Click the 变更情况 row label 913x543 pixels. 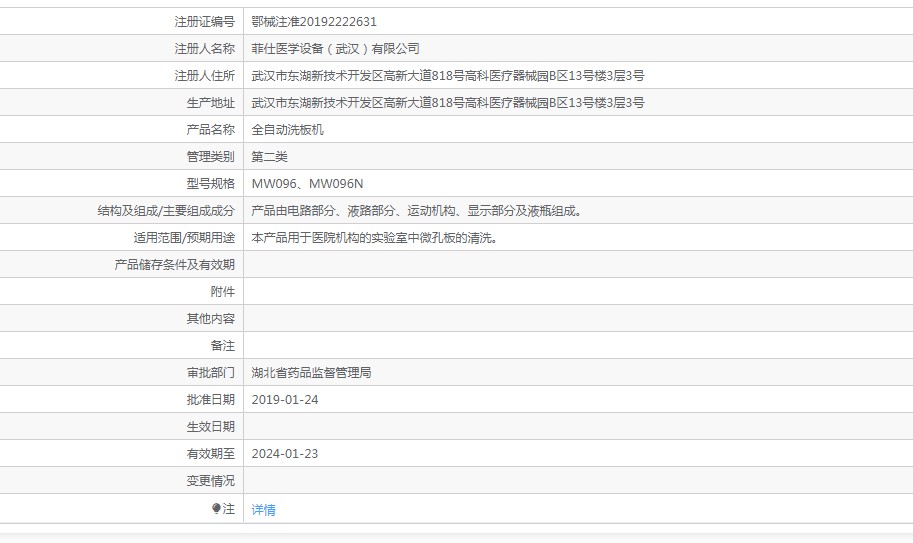210,480
